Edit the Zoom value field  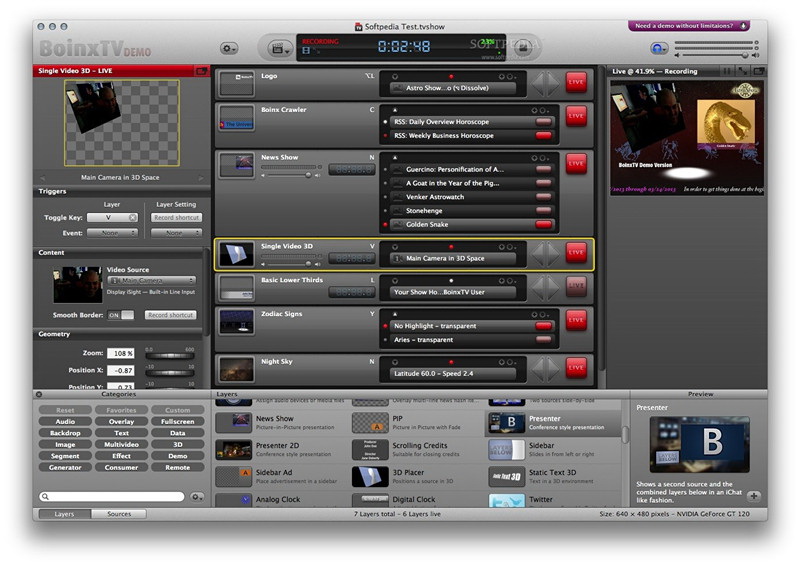tap(120, 353)
